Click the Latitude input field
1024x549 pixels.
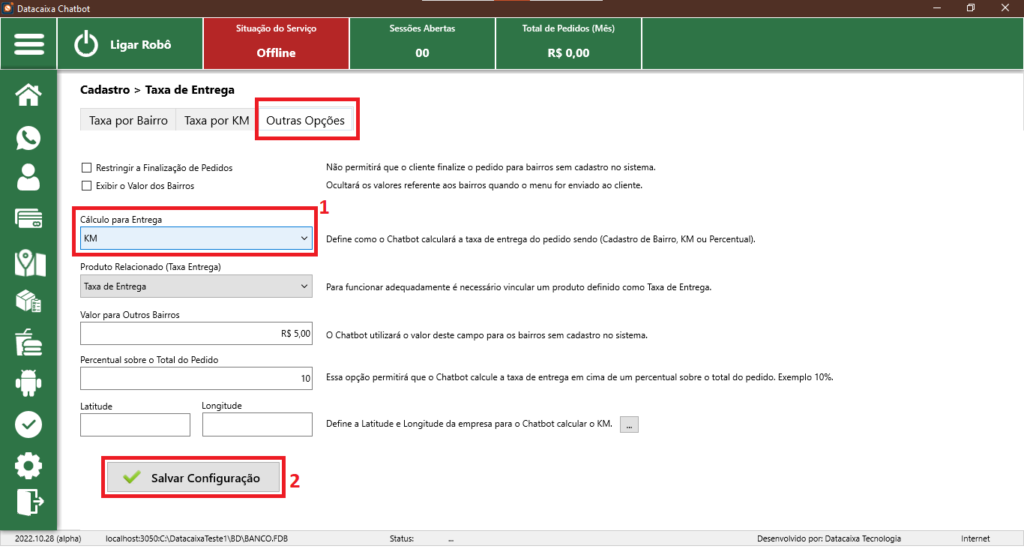tap(135, 425)
